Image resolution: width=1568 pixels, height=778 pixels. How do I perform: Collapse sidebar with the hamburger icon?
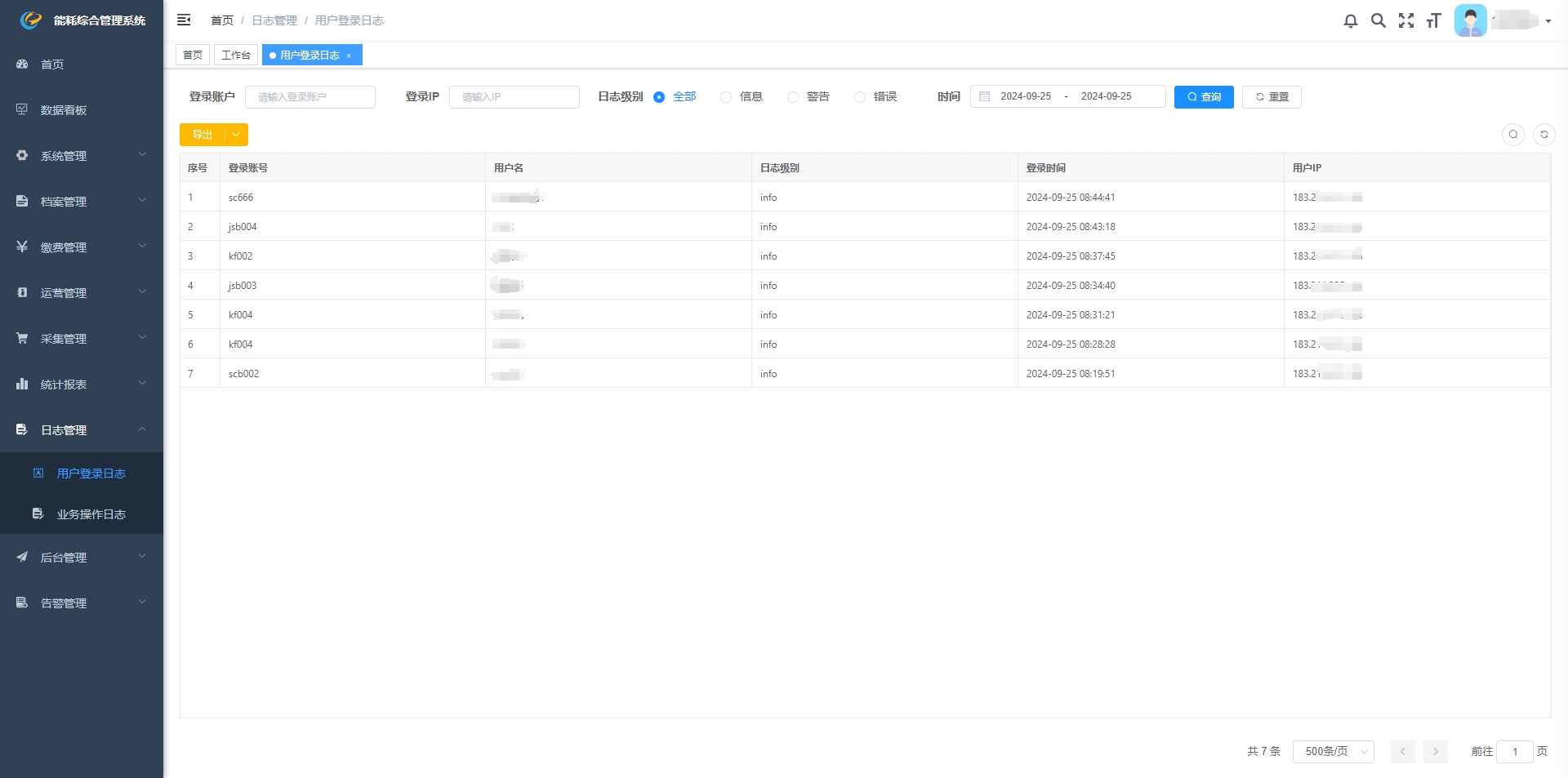[x=184, y=20]
